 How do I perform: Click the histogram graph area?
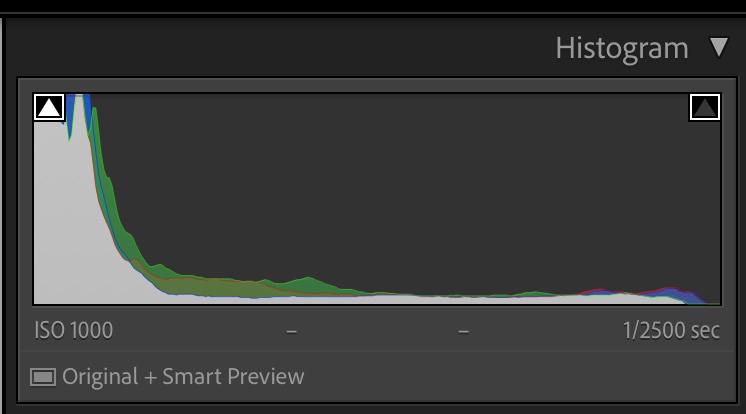click(377, 199)
